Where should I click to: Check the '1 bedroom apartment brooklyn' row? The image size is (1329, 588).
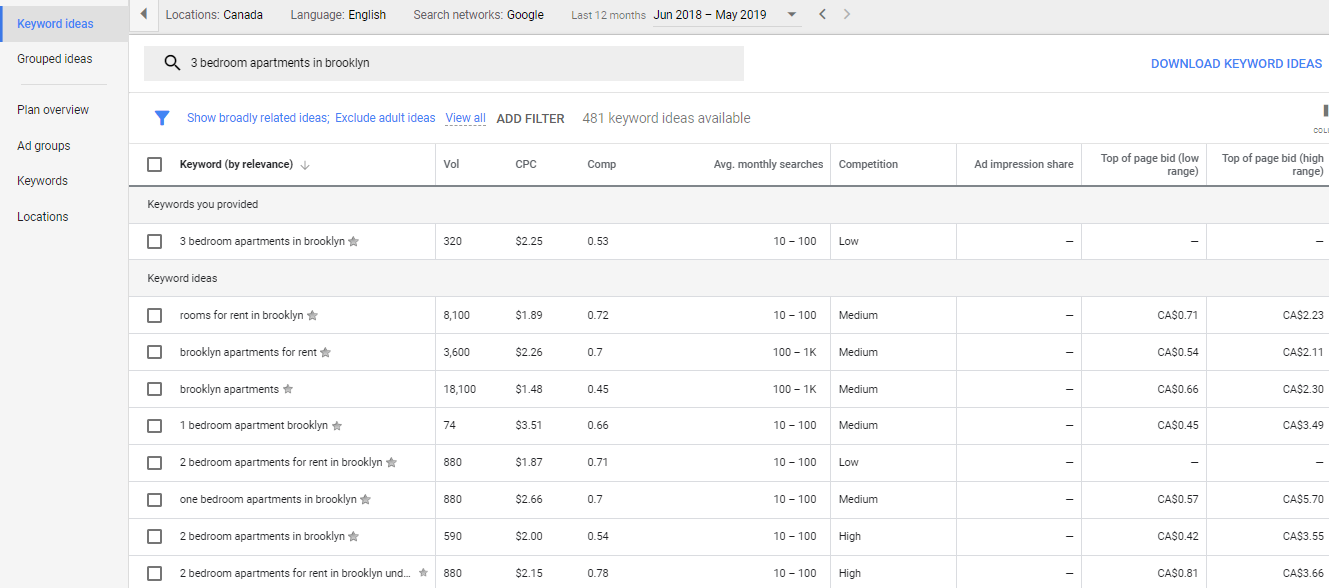(x=154, y=425)
